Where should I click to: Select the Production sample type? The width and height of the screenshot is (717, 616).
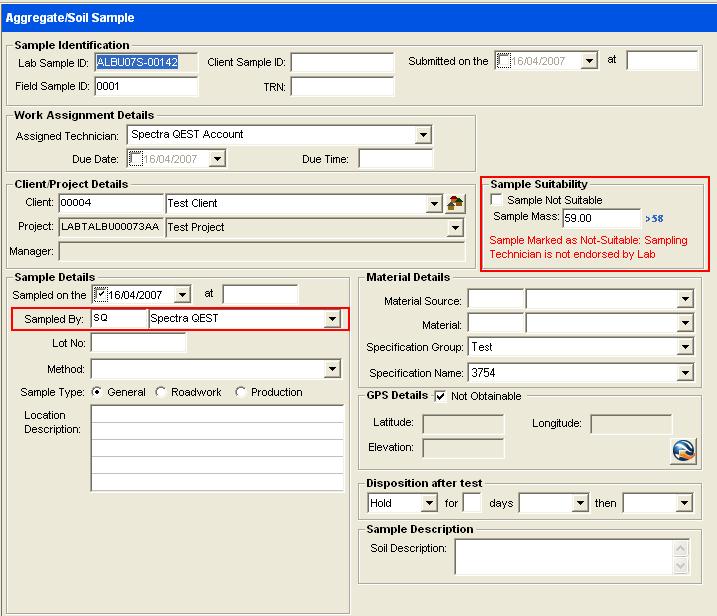point(240,392)
